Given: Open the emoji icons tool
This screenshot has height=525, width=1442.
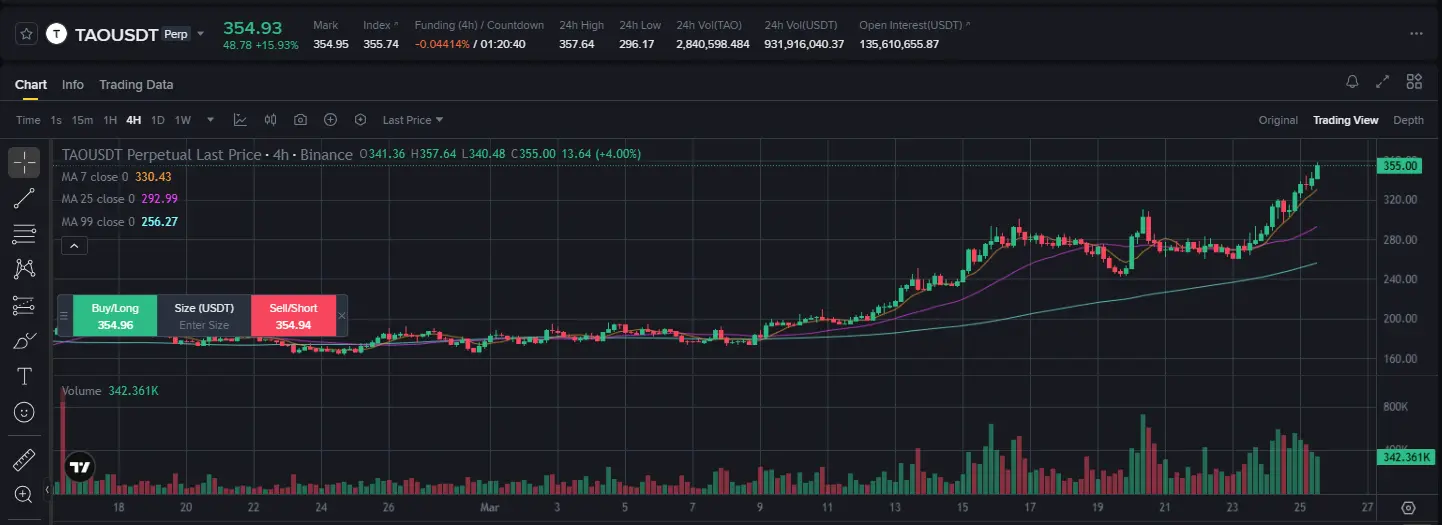Looking at the screenshot, I should 25,412.
